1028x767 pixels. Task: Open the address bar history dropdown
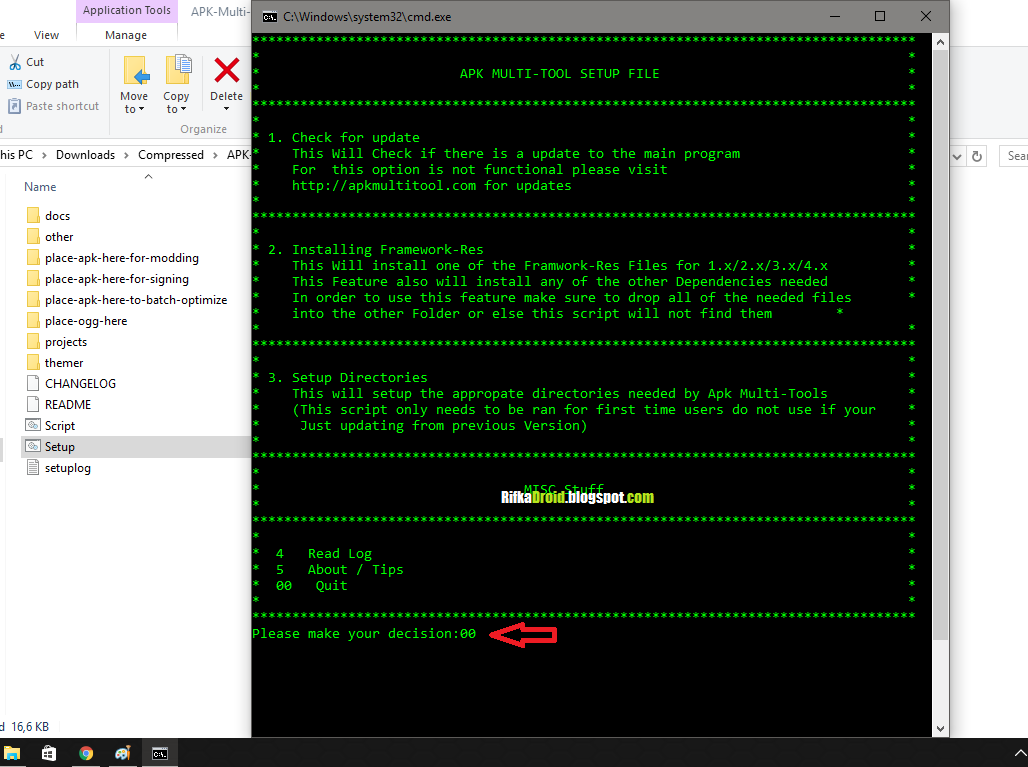point(957,156)
